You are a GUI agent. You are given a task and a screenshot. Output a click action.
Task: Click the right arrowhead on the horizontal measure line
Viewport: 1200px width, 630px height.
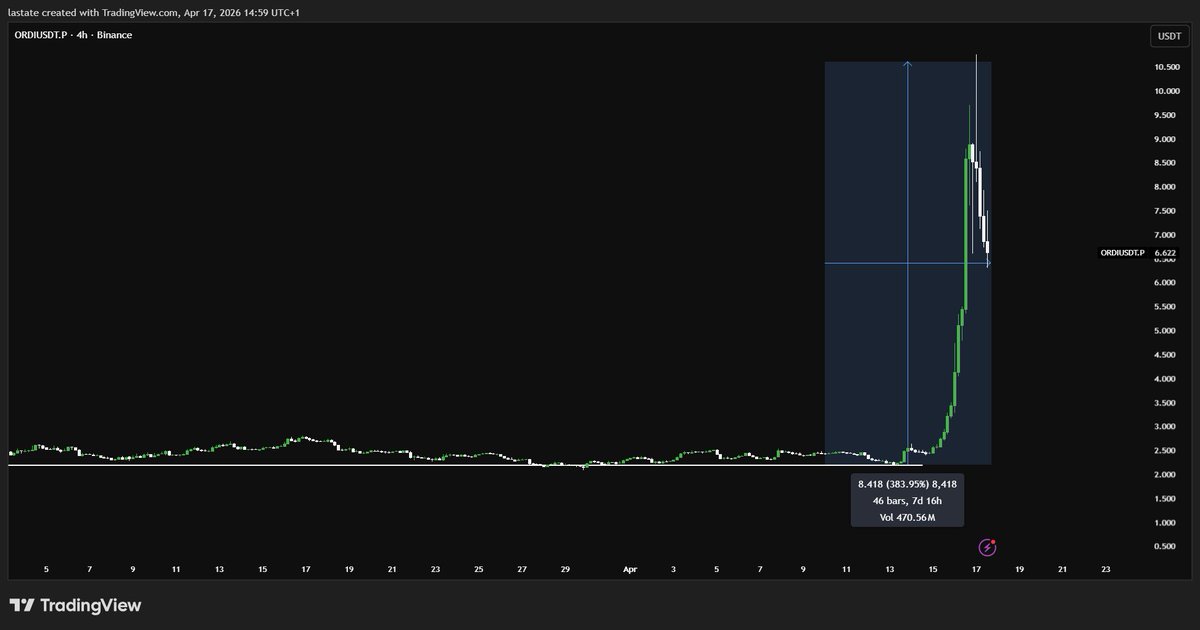(x=988, y=264)
